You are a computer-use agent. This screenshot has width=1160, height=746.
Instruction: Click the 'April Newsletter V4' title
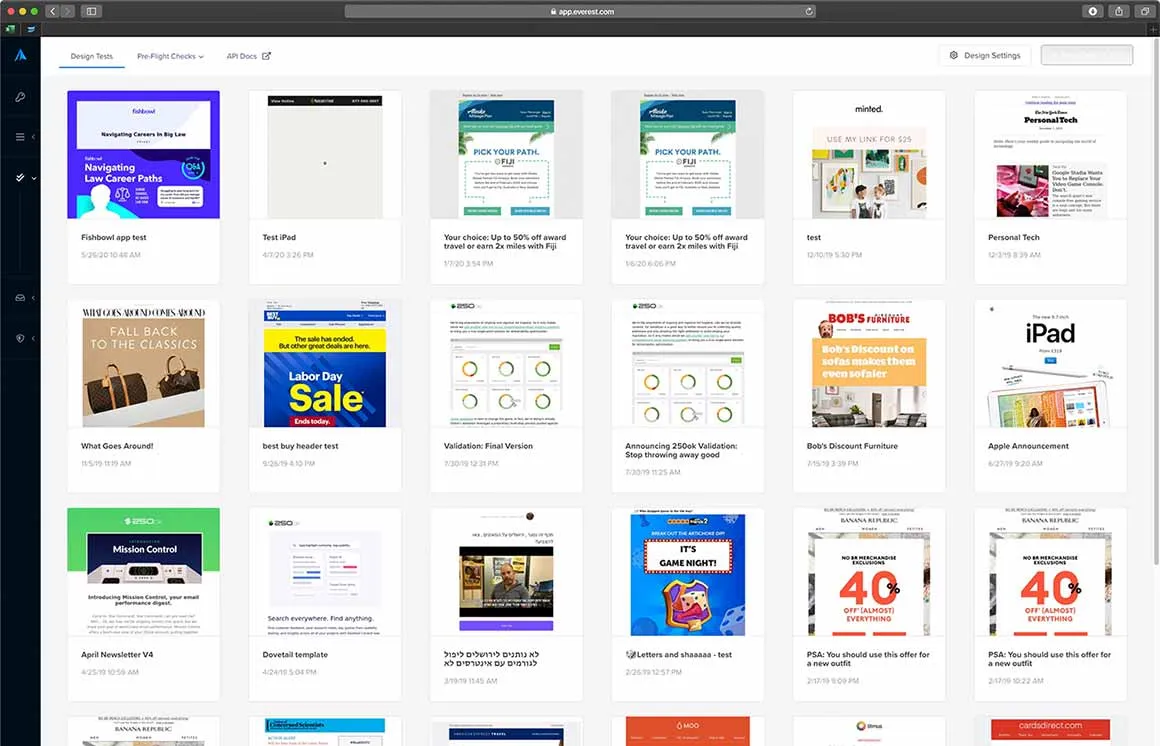(117, 655)
